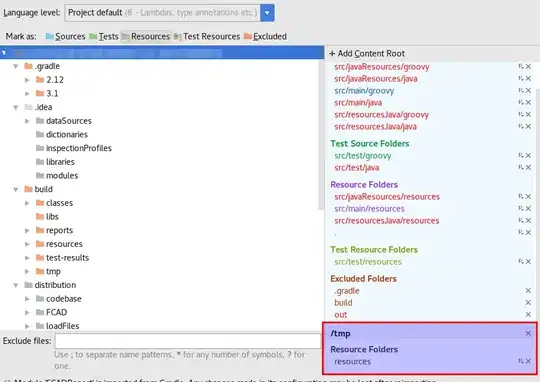Click Add Content Root

click(x=367, y=53)
